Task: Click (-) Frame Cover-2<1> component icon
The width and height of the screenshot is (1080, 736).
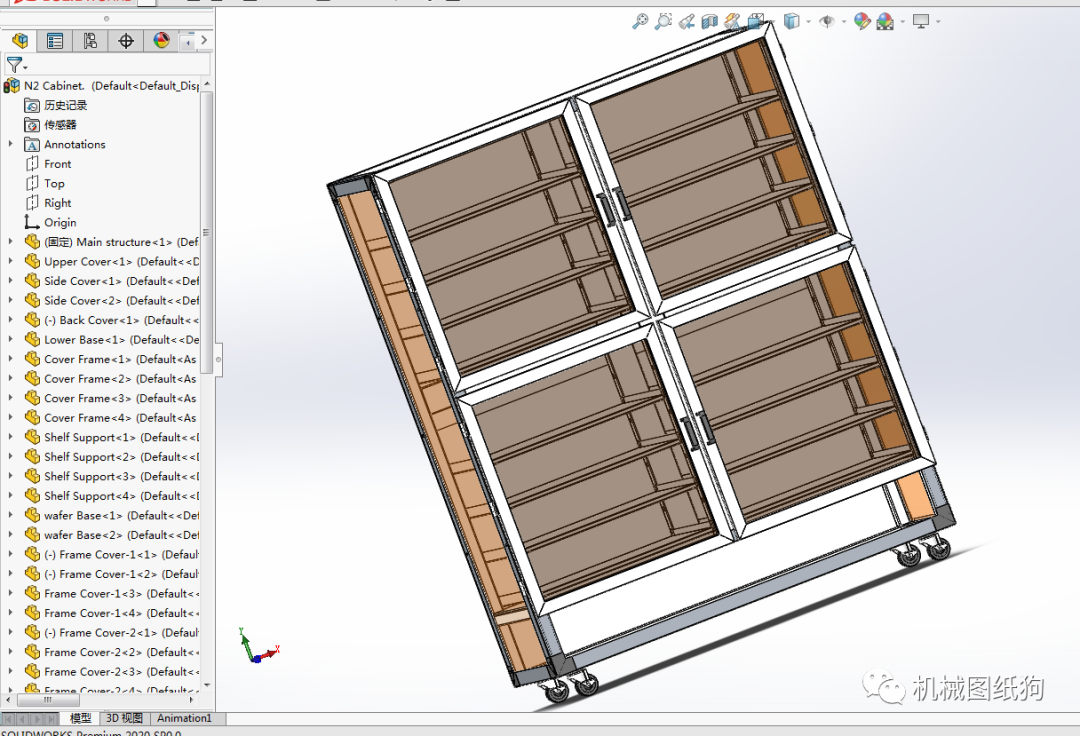Action: [32, 632]
